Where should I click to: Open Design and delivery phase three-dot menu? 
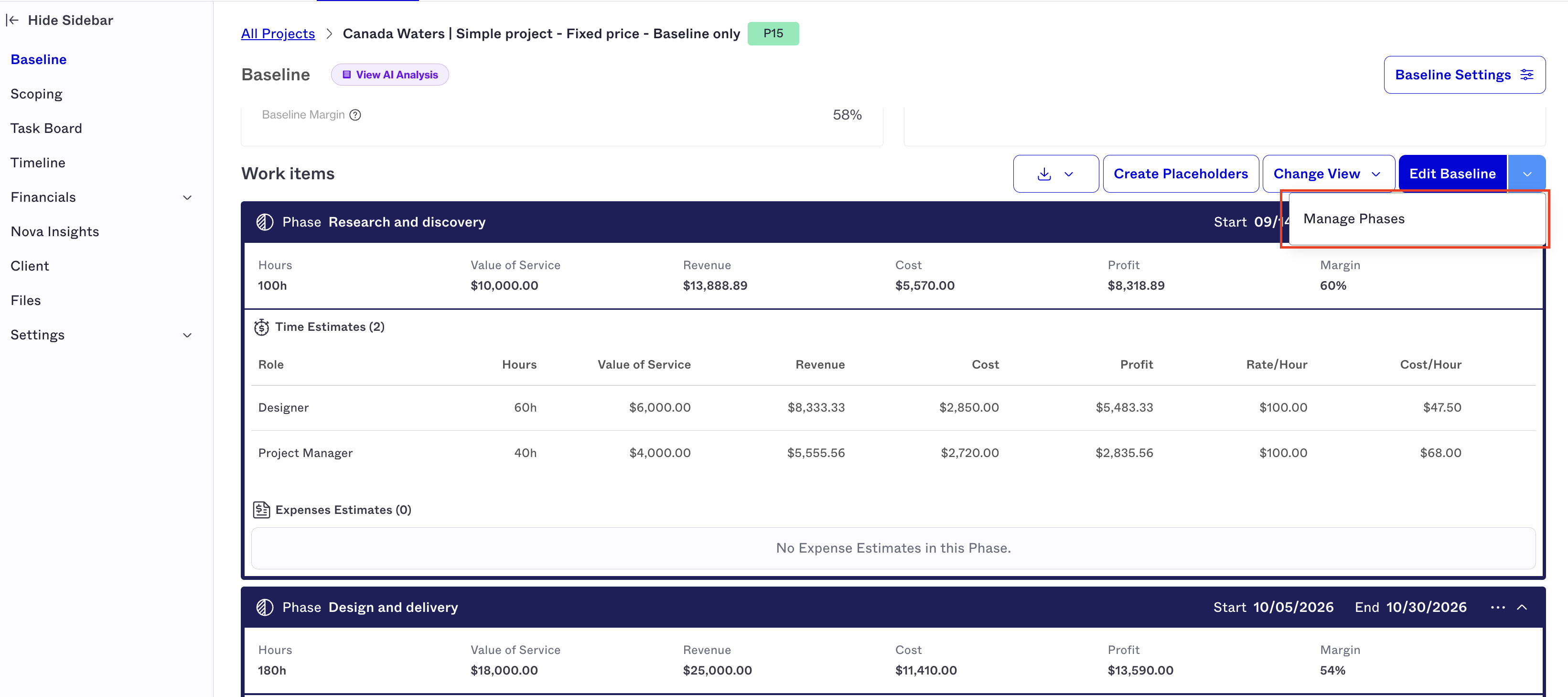point(1497,608)
